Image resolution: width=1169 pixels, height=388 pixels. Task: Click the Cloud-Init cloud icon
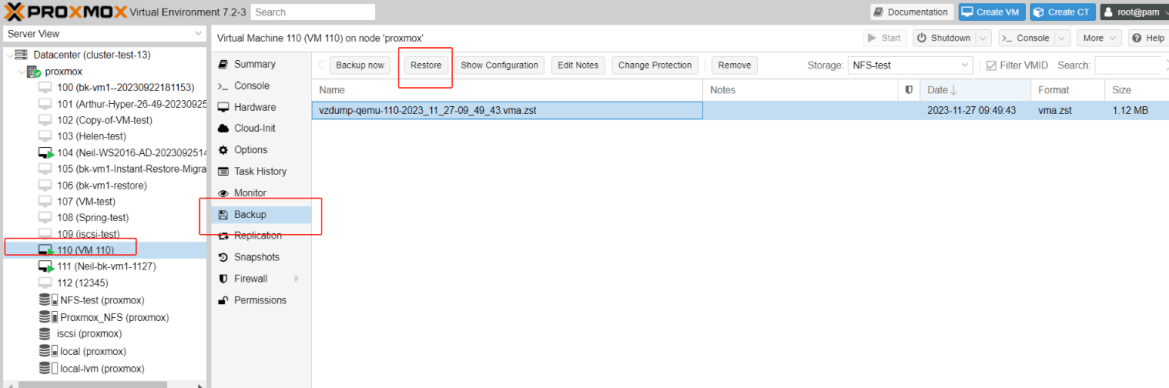[x=223, y=128]
